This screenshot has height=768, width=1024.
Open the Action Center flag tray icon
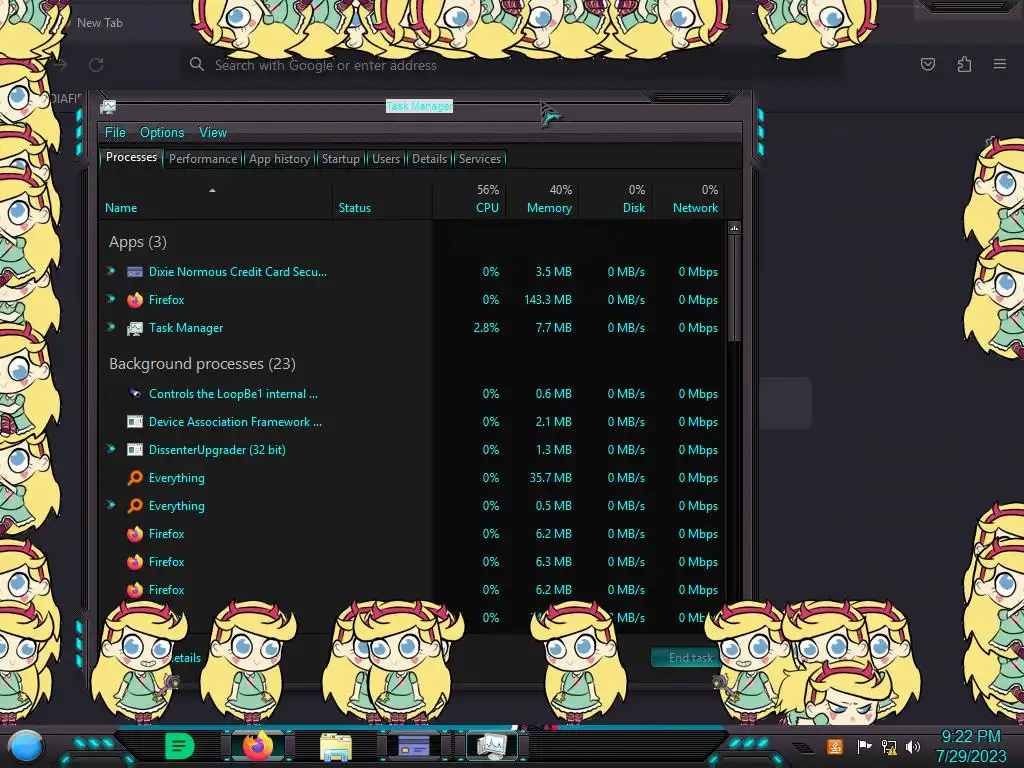[864, 746]
